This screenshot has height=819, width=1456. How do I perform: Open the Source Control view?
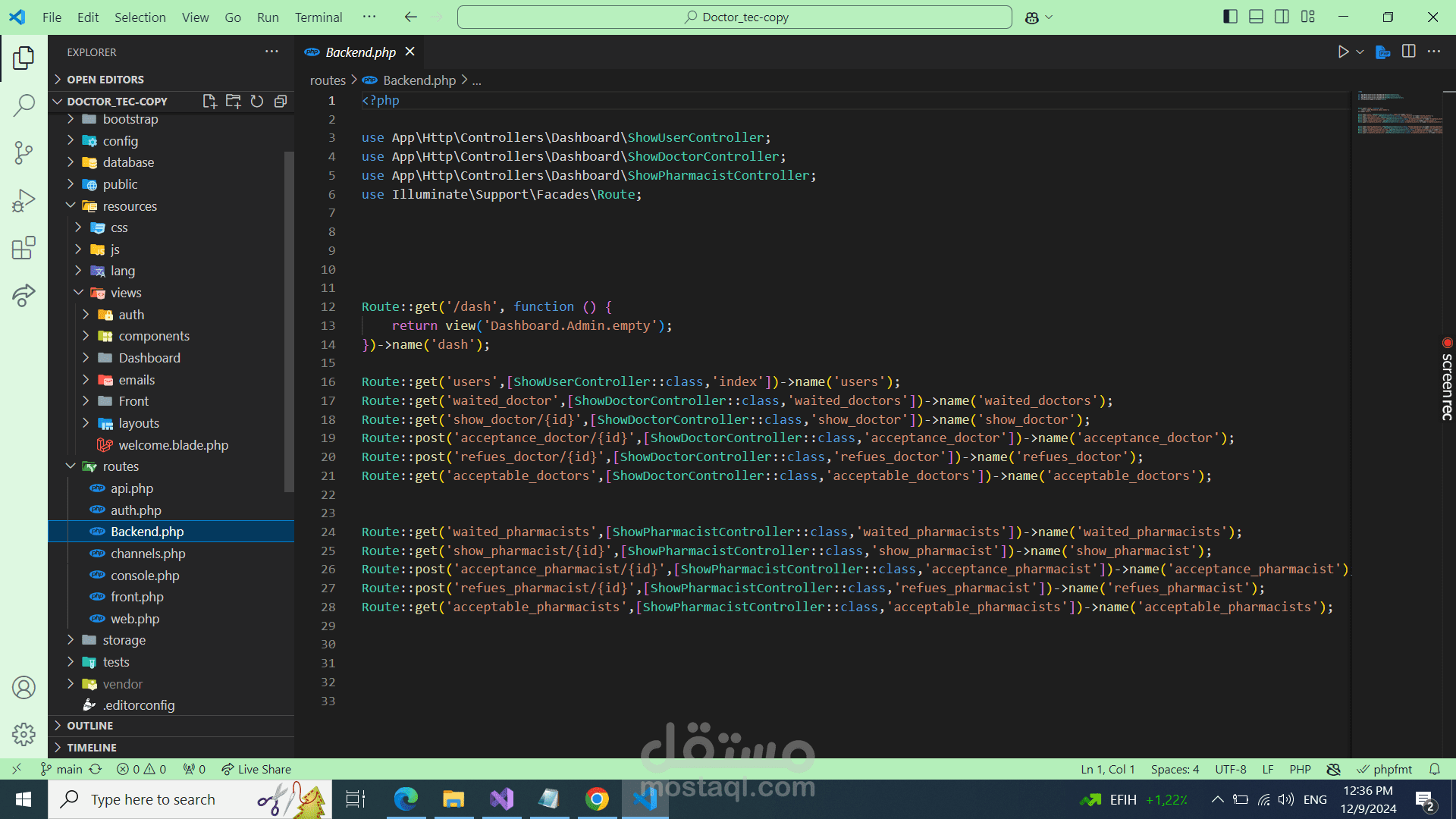[24, 152]
